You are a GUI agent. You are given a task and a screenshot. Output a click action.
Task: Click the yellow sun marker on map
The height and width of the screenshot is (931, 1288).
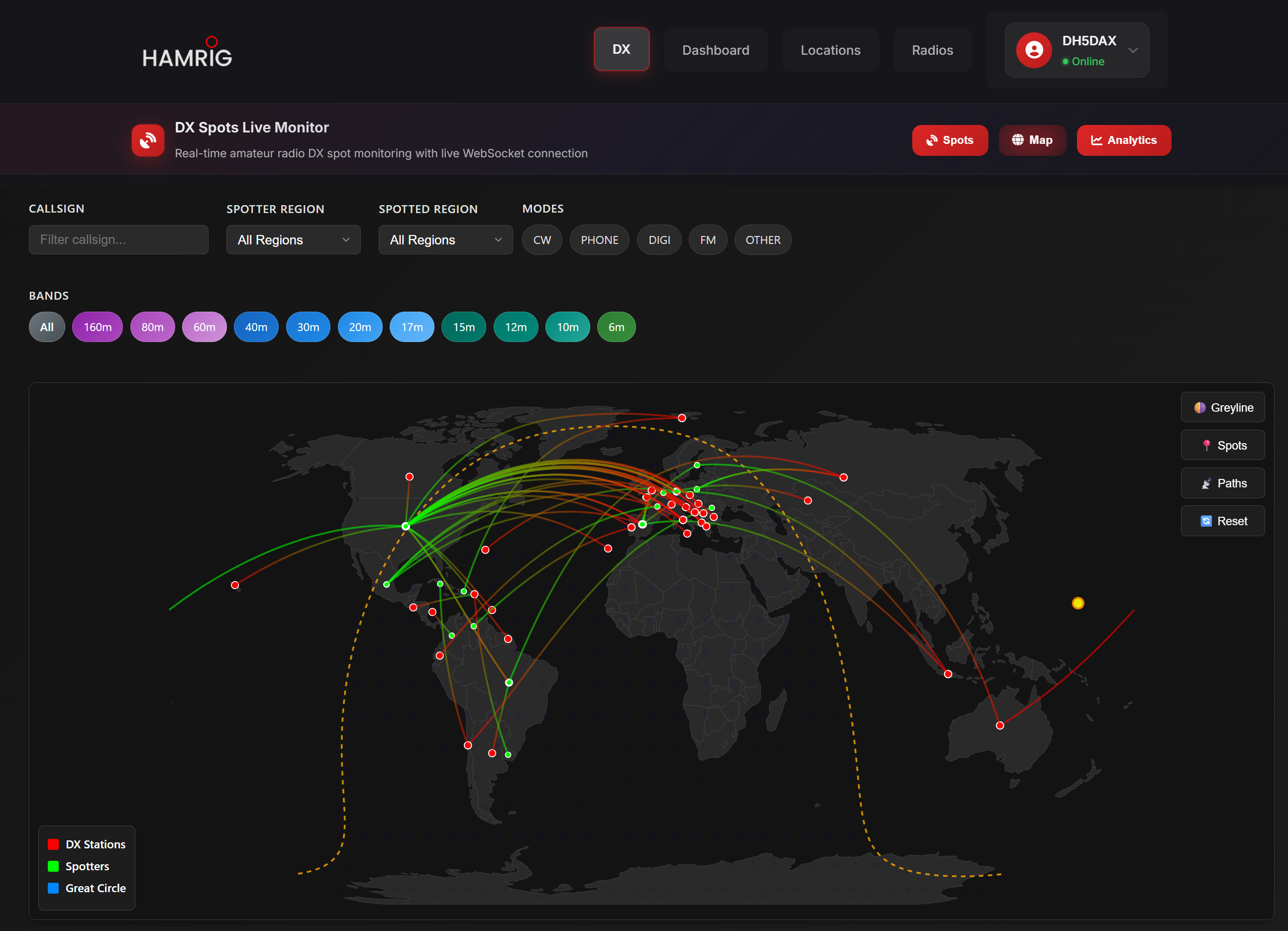pos(1078,603)
